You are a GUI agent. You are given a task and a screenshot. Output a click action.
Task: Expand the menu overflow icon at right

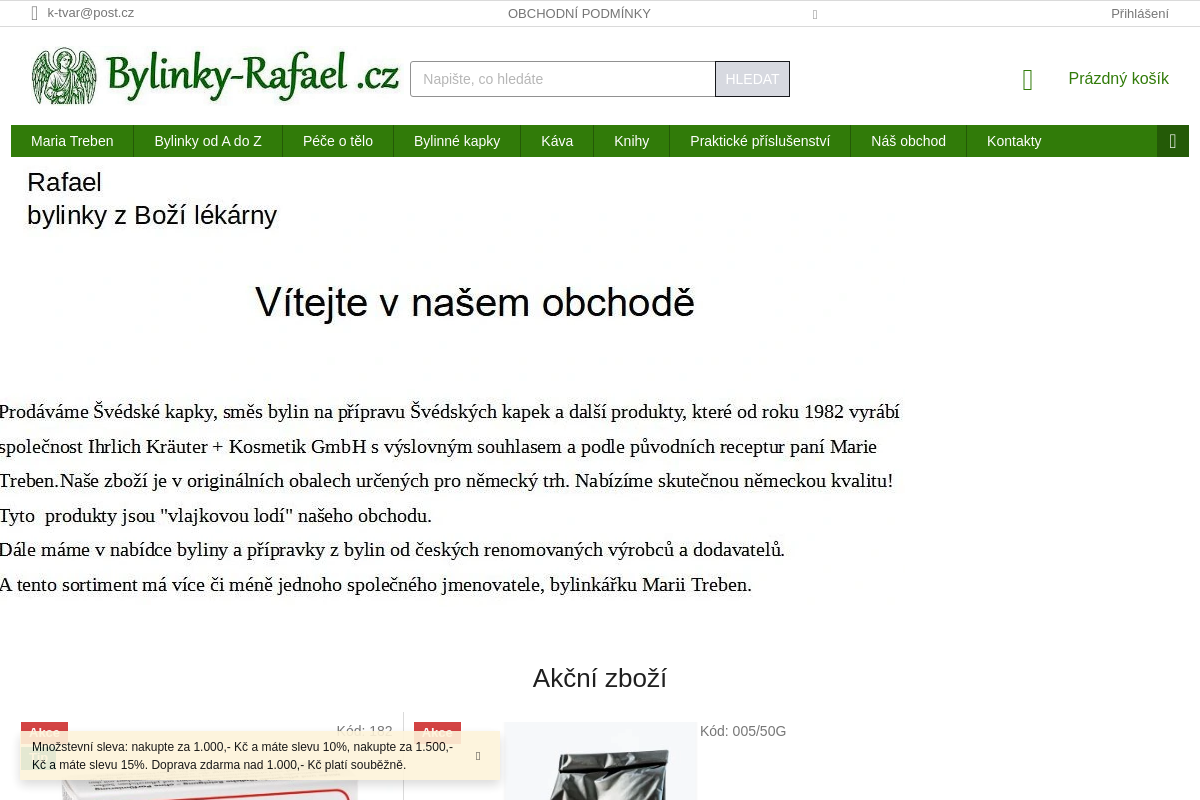click(x=1173, y=141)
